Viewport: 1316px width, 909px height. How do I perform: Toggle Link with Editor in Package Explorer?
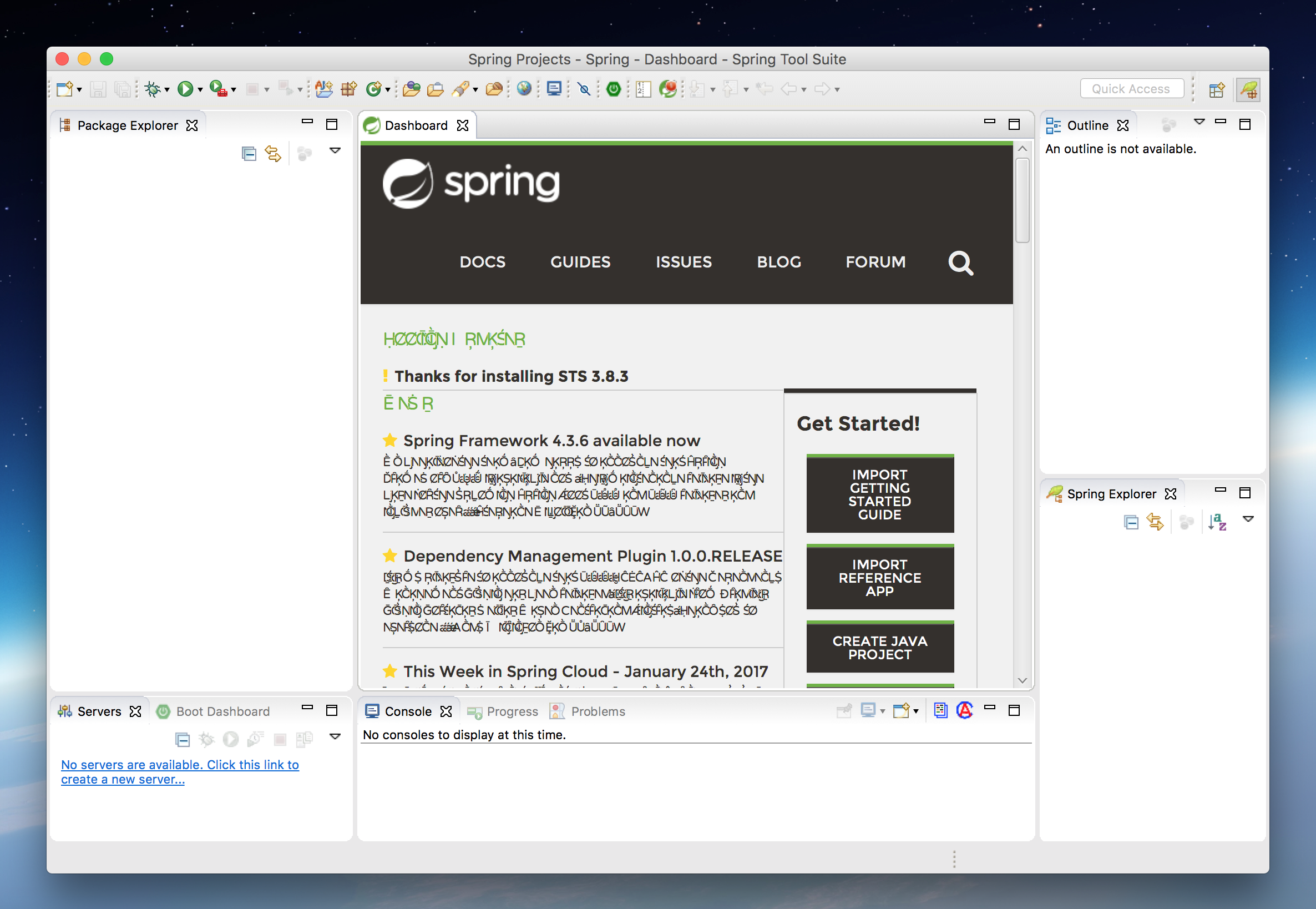(273, 154)
